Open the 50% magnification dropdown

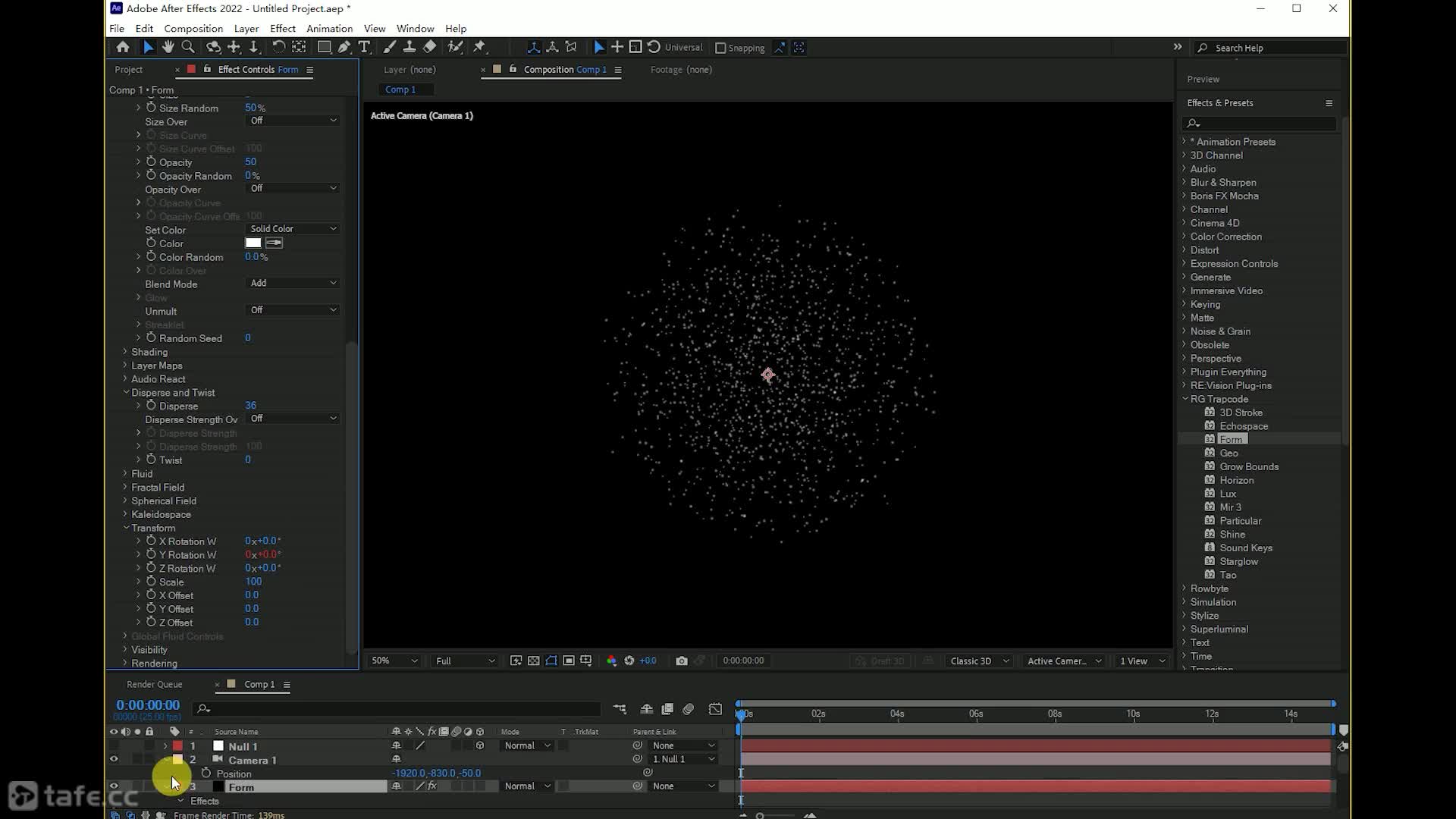pos(394,661)
